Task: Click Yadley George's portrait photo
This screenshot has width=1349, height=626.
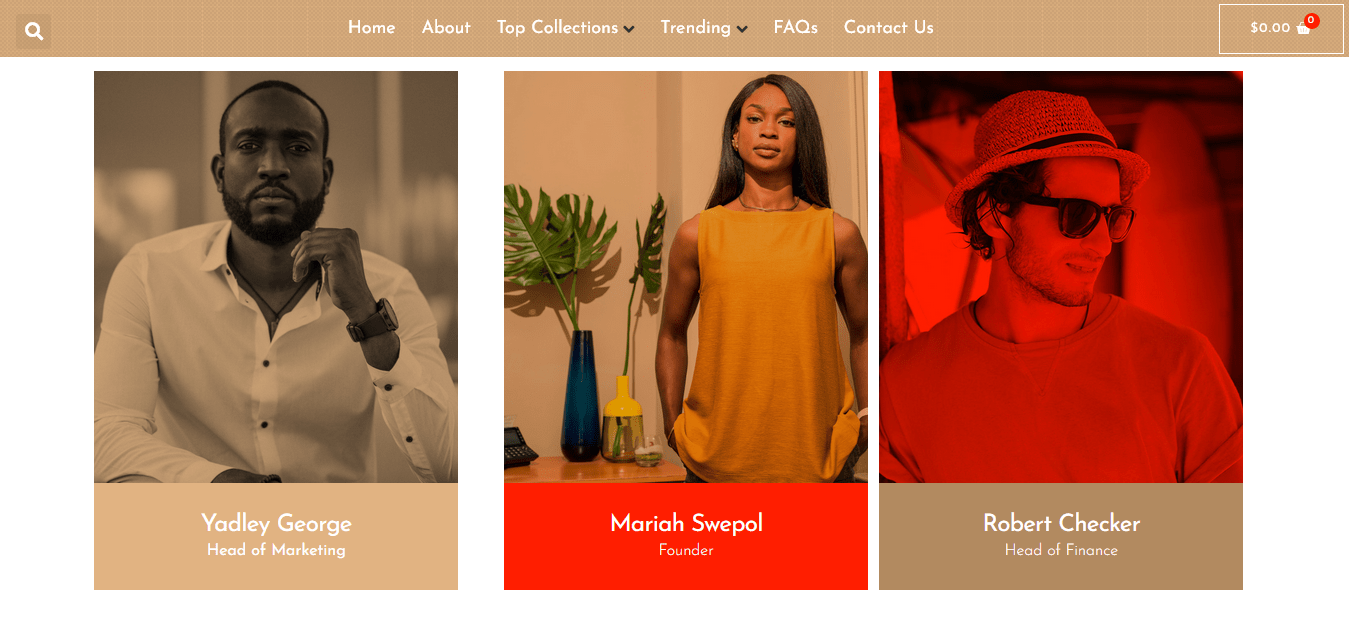Action: 276,277
